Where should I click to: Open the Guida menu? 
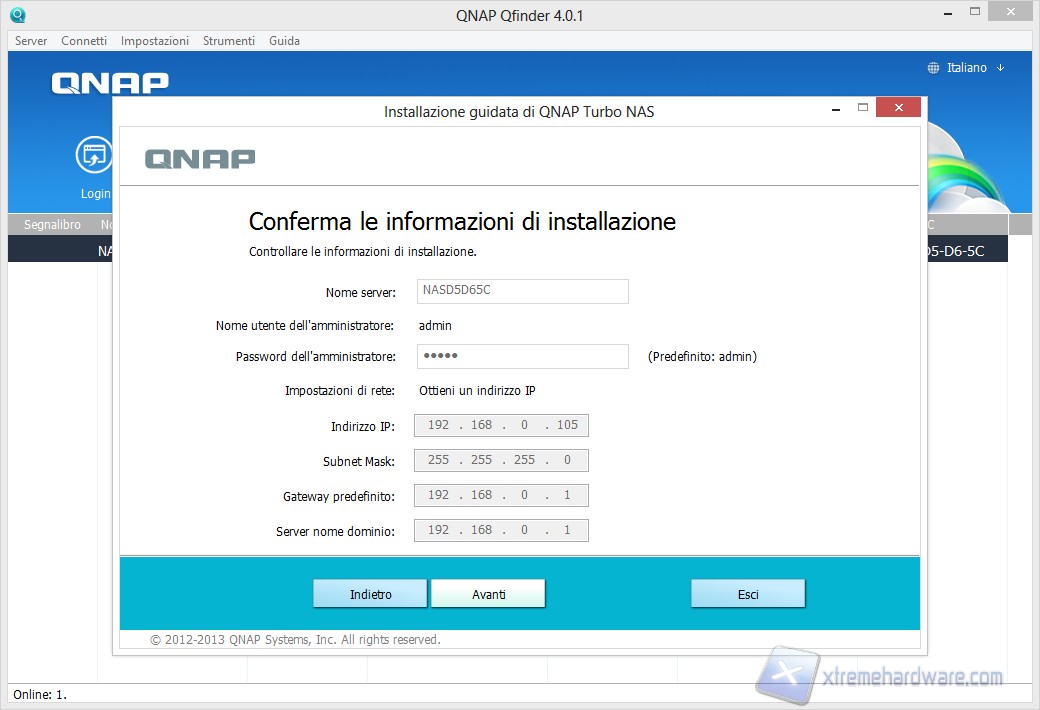pos(284,41)
